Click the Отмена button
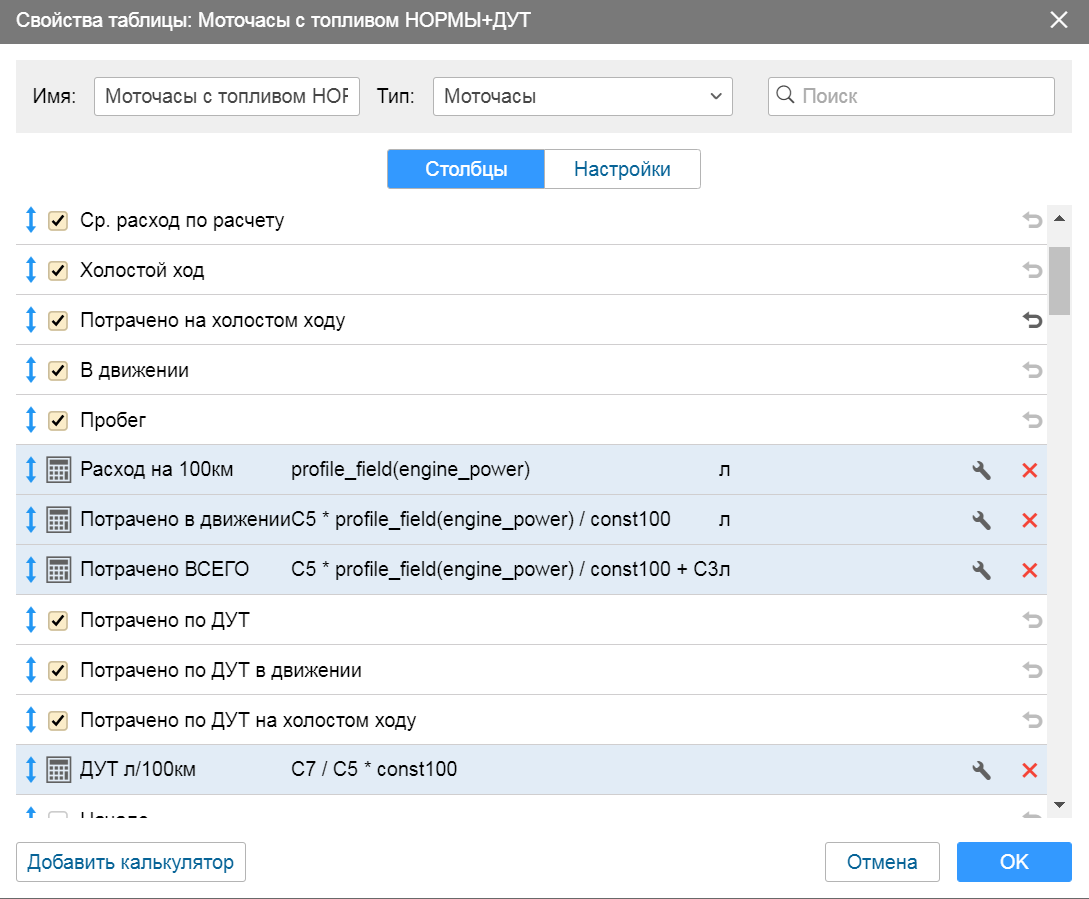The image size is (1089, 899). (882, 862)
